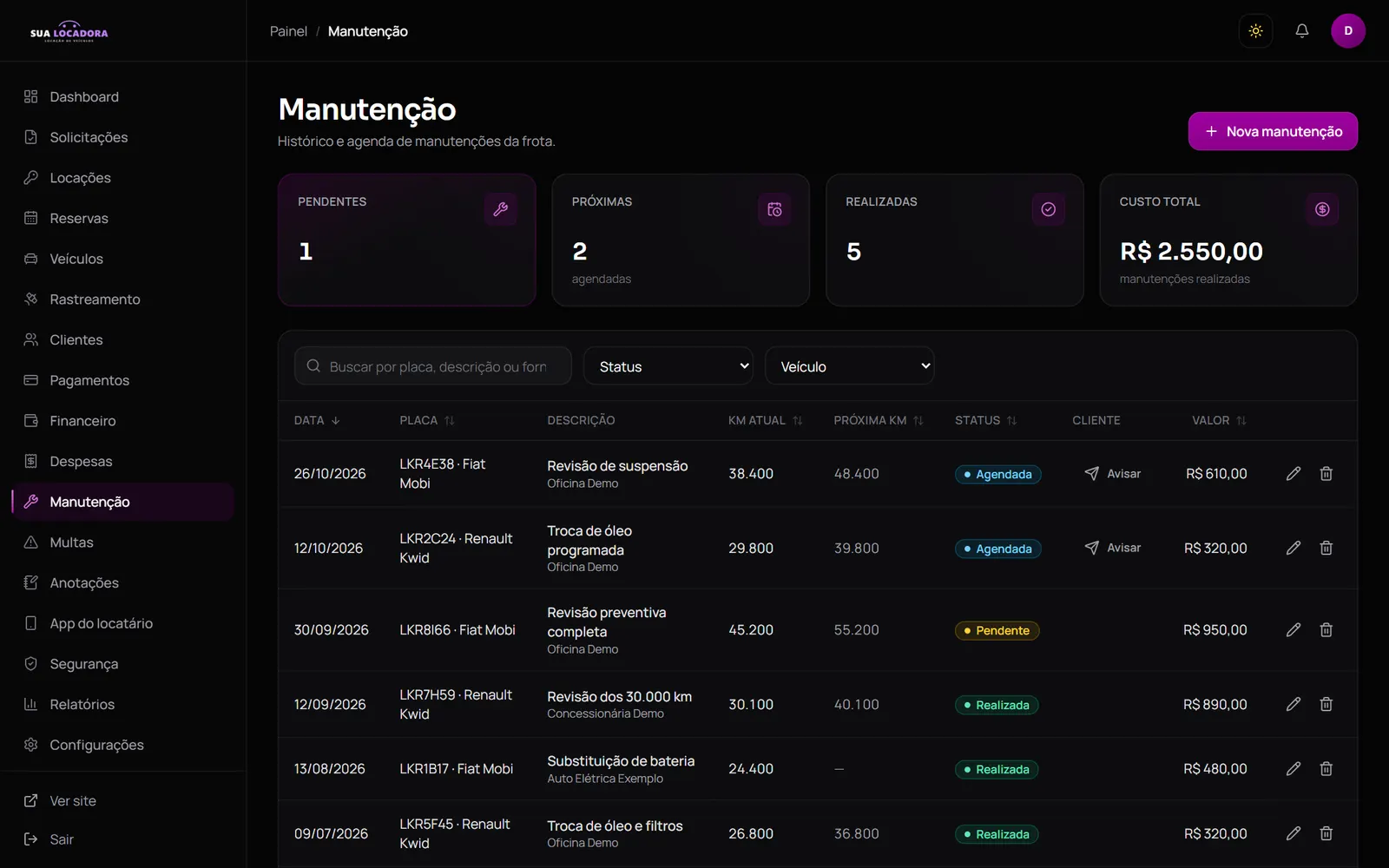The image size is (1389, 868).
Task: Open Configurações in the sidebar
Action: [123, 745]
